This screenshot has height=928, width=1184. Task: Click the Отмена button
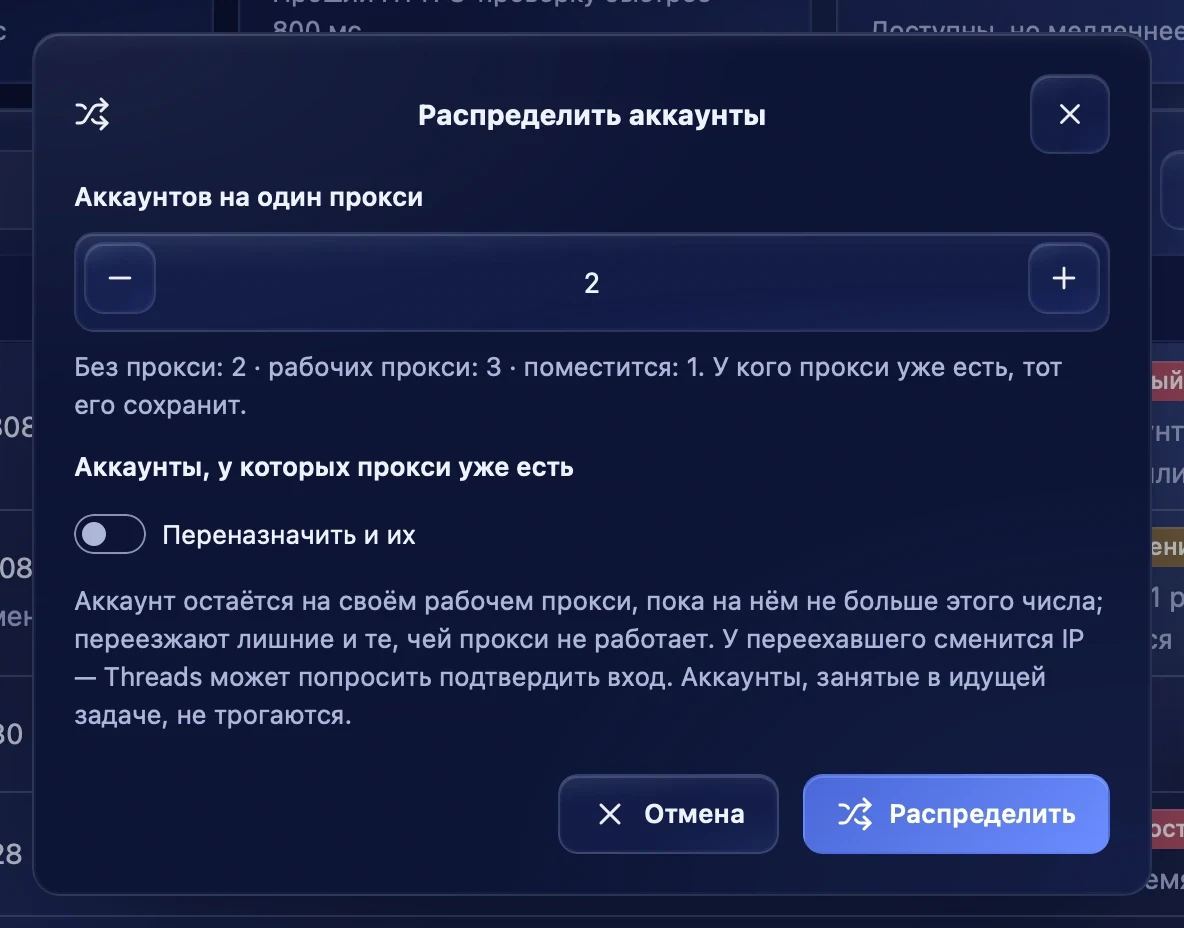click(x=668, y=814)
